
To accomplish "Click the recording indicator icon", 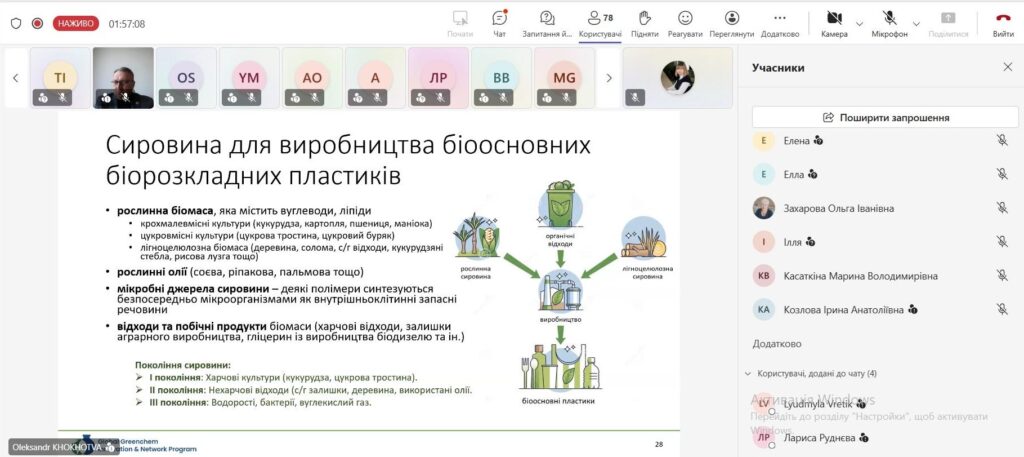I will pos(37,24).
